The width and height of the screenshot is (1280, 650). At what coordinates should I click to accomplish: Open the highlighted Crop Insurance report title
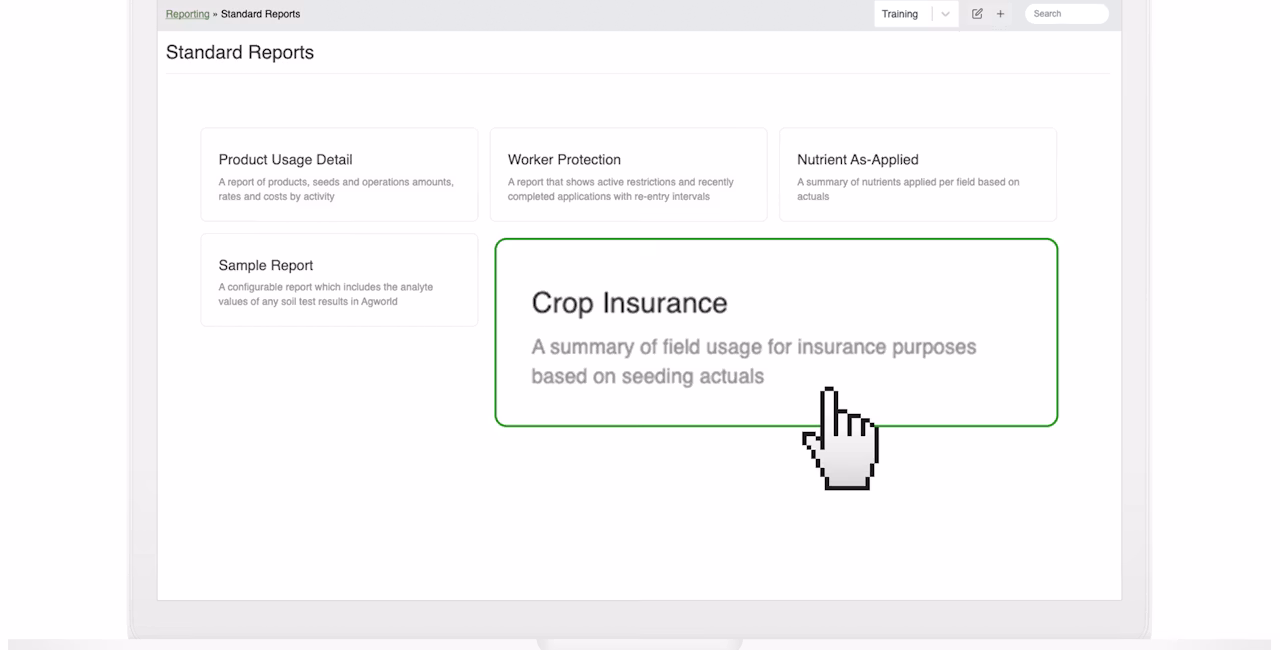(629, 303)
